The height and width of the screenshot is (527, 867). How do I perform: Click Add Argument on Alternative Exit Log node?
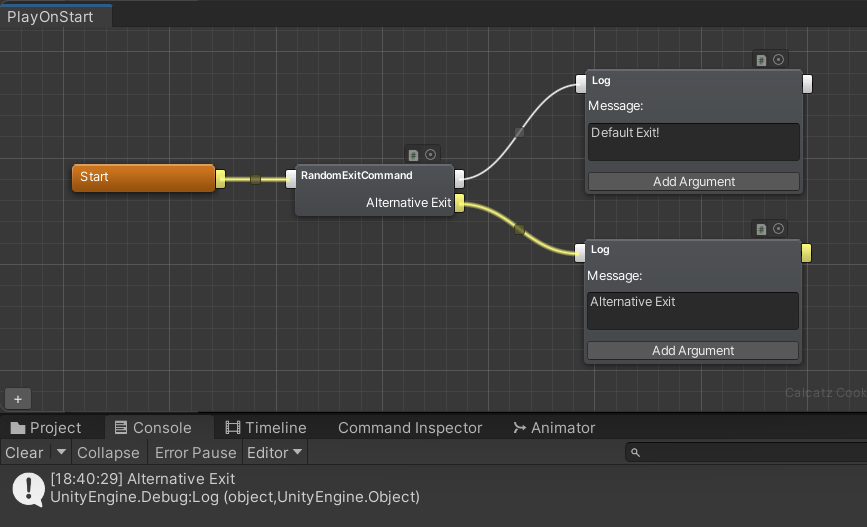coord(693,351)
